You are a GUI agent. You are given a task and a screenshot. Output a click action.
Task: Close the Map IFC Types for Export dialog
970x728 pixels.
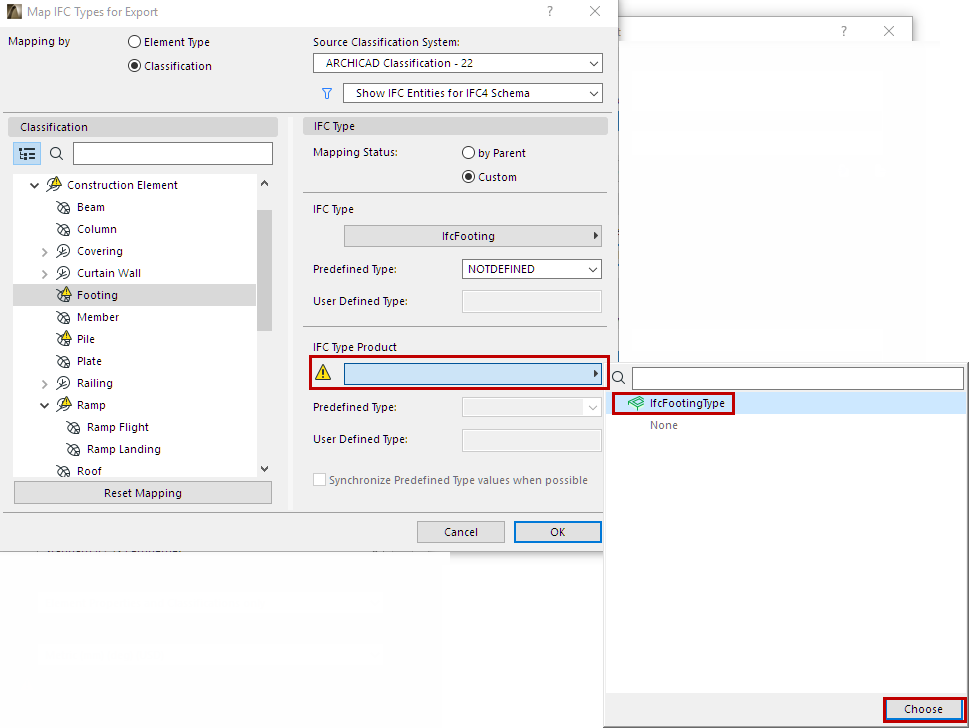[x=594, y=11]
